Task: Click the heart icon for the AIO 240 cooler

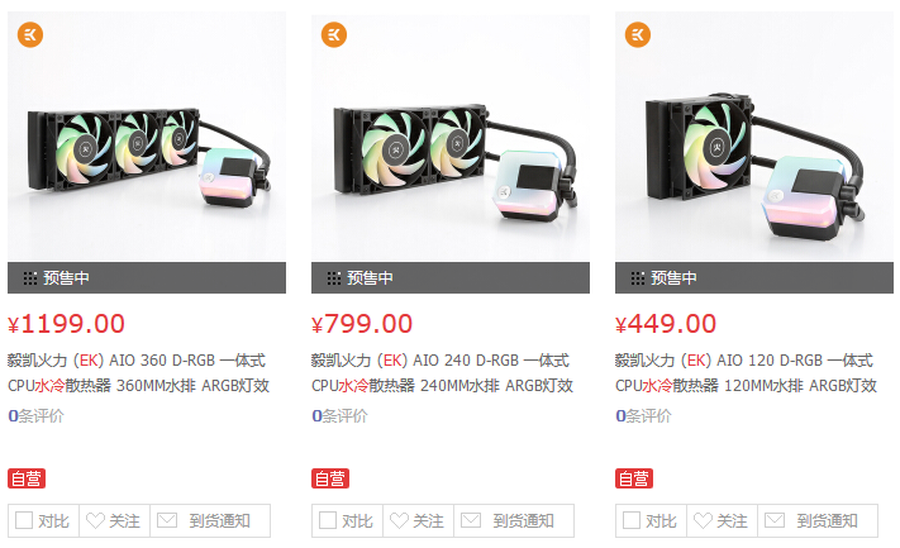Action: (x=399, y=520)
